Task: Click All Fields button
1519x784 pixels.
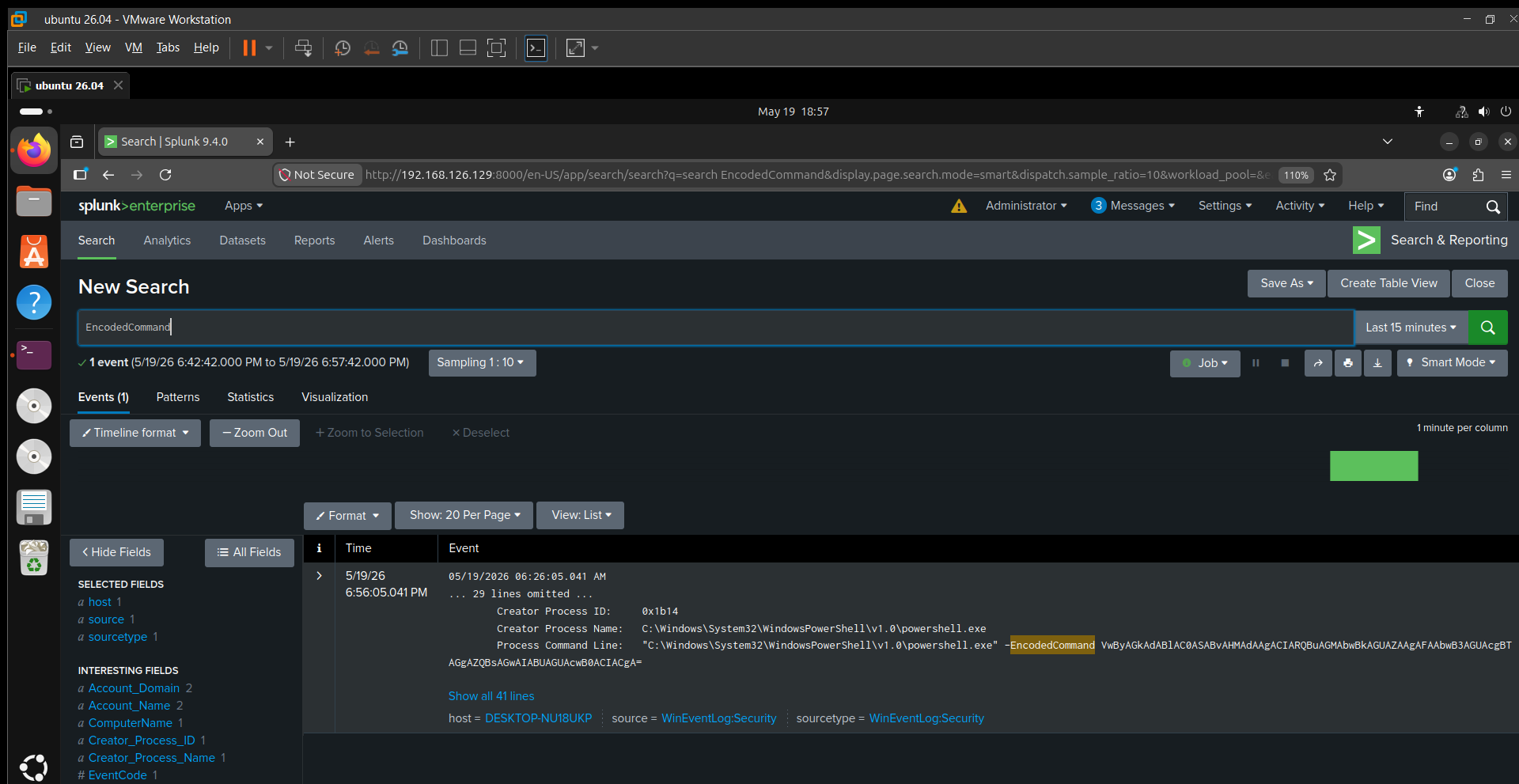Action: point(249,552)
